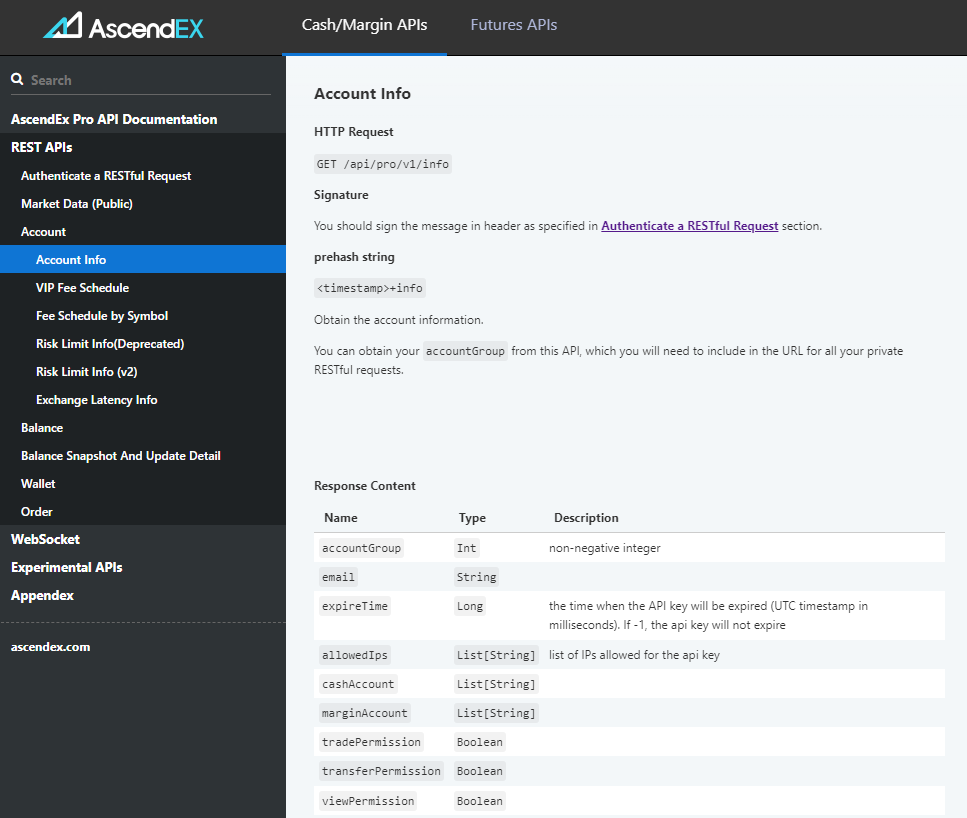Click 'list of IPs allowed' description
The image size is (967, 818).
(x=634, y=655)
